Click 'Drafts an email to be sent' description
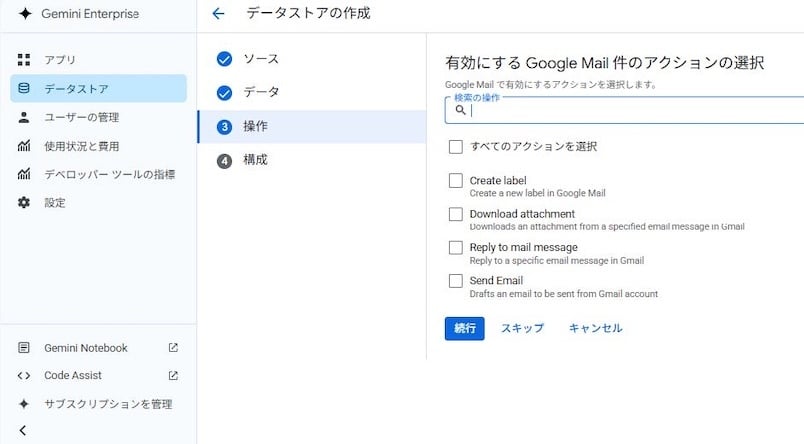The height and width of the screenshot is (444, 804). (x=564, y=294)
